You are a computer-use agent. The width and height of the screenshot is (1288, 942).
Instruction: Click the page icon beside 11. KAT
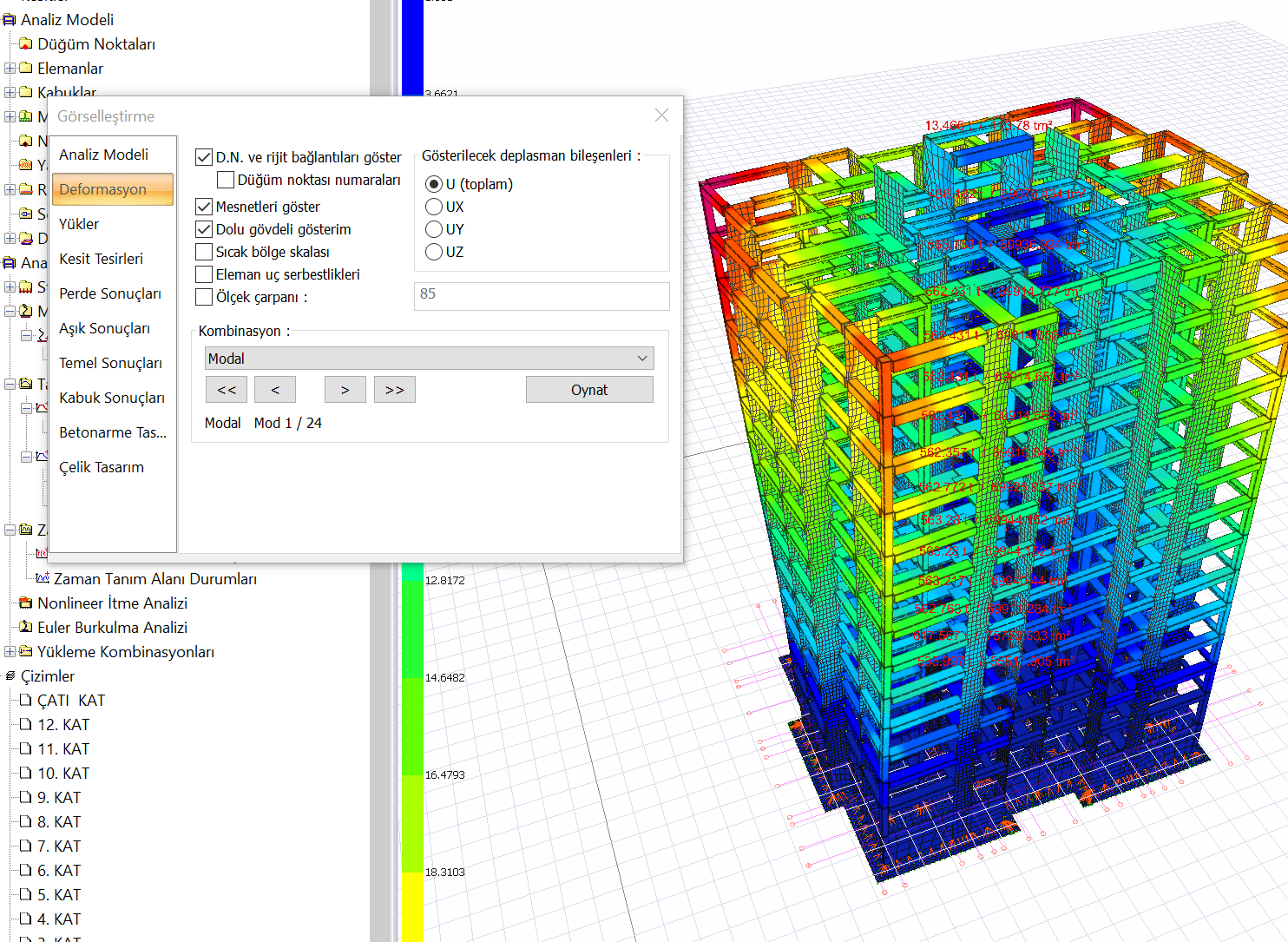coord(26,749)
